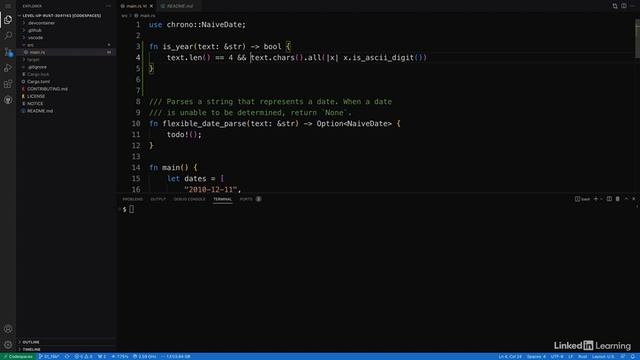
Task: Open the Run and Debug view
Action: point(8,68)
